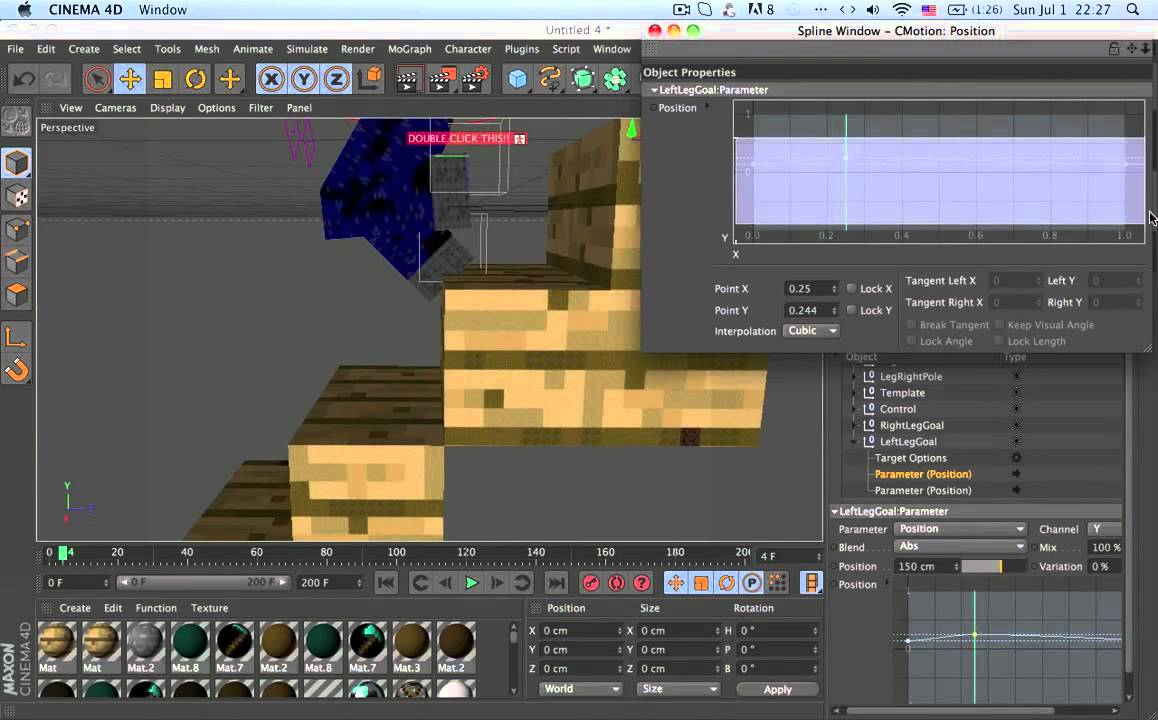1158x720 pixels.
Task: Toggle the snapping magnet icon
Action: point(16,370)
